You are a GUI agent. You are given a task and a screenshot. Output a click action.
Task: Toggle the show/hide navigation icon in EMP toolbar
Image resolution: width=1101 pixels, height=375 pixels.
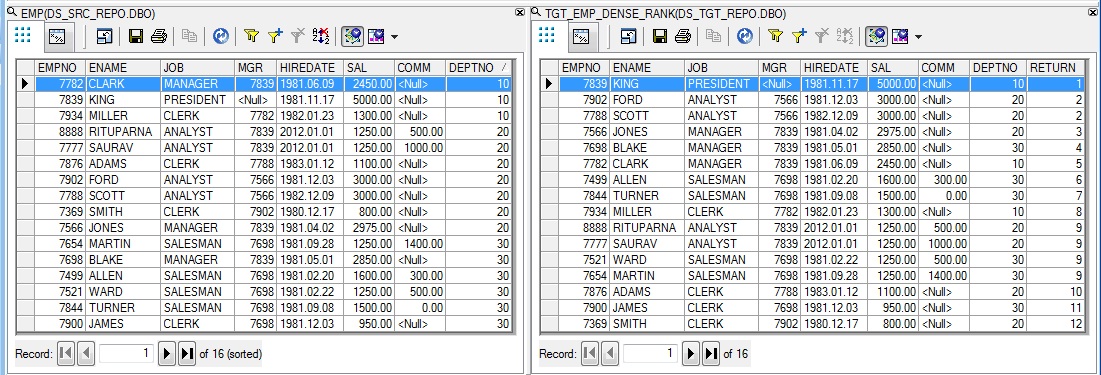tap(352, 37)
